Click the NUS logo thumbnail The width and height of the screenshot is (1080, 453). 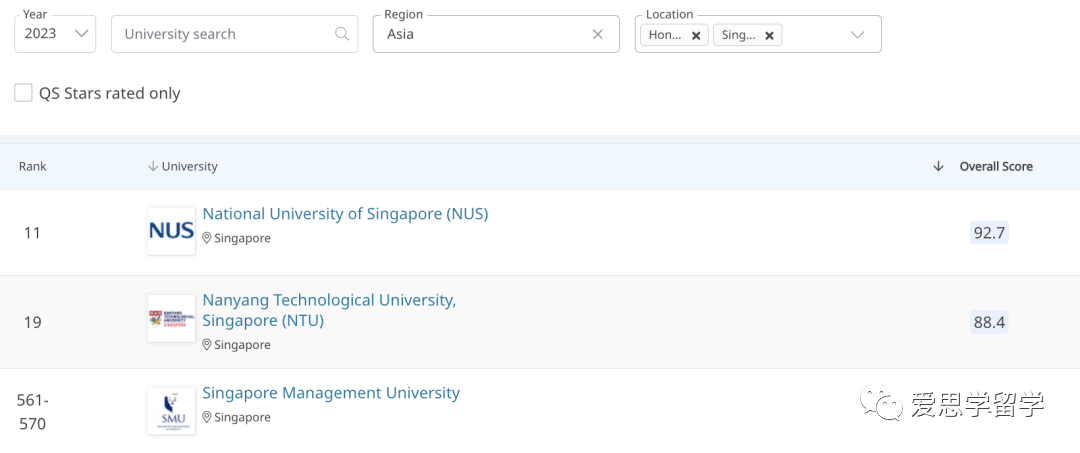tap(172, 231)
